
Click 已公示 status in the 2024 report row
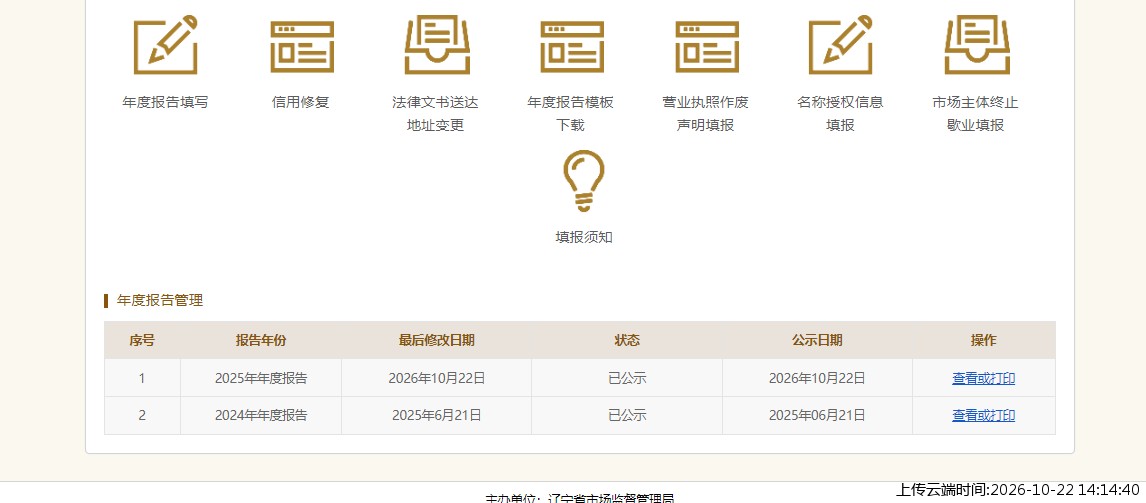[627, 415]
